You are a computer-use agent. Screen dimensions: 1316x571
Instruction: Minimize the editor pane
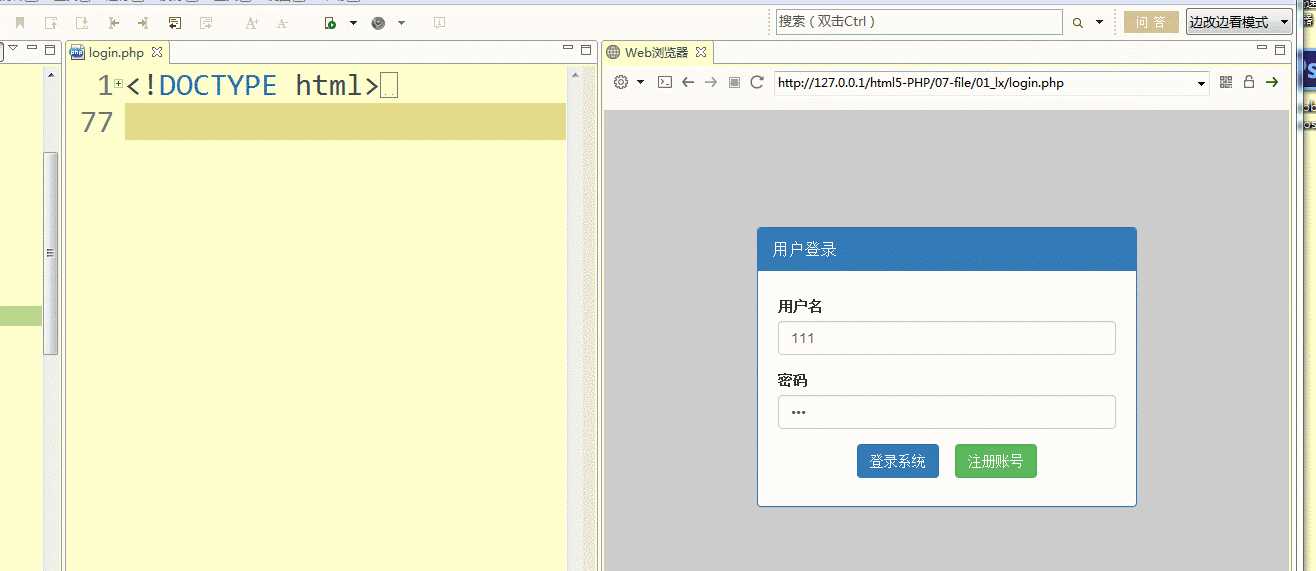567,49
